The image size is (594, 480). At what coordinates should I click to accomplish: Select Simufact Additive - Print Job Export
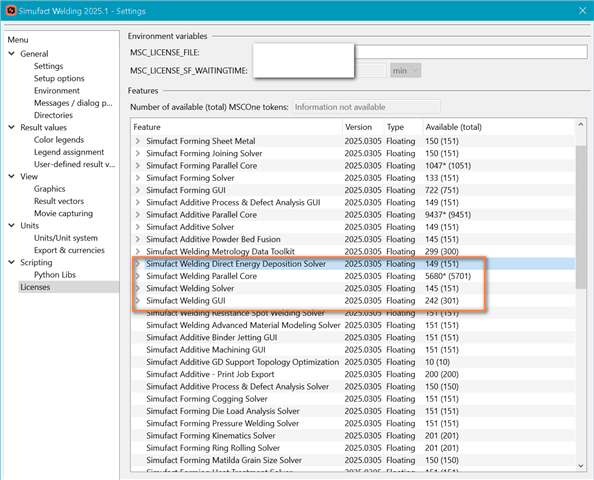click(x=353, y=374)
